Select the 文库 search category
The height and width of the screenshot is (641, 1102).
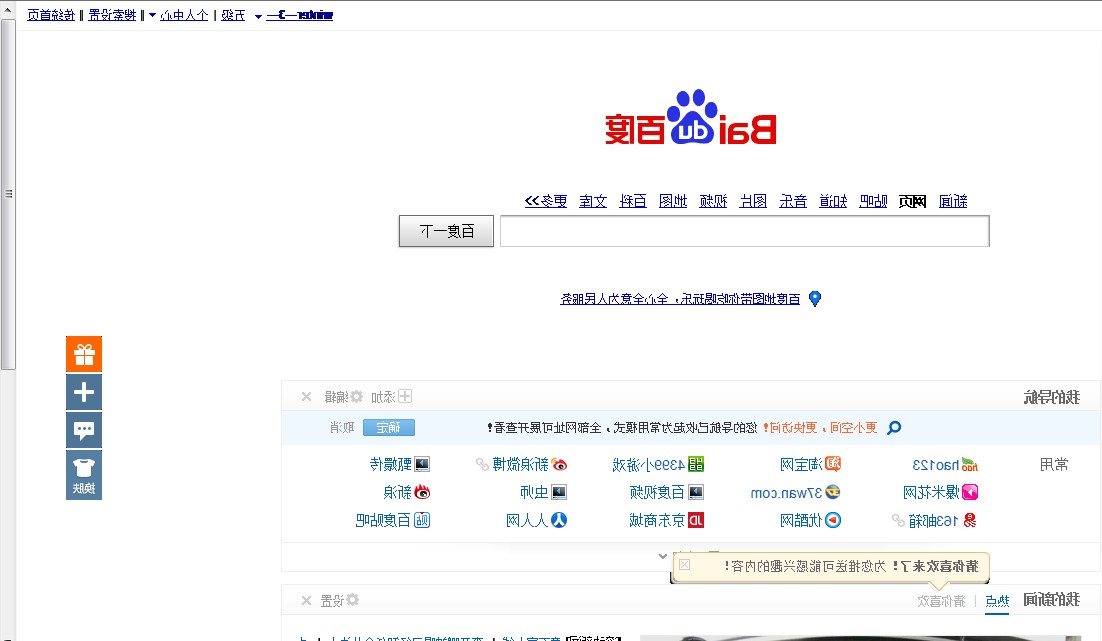[592, 201]
